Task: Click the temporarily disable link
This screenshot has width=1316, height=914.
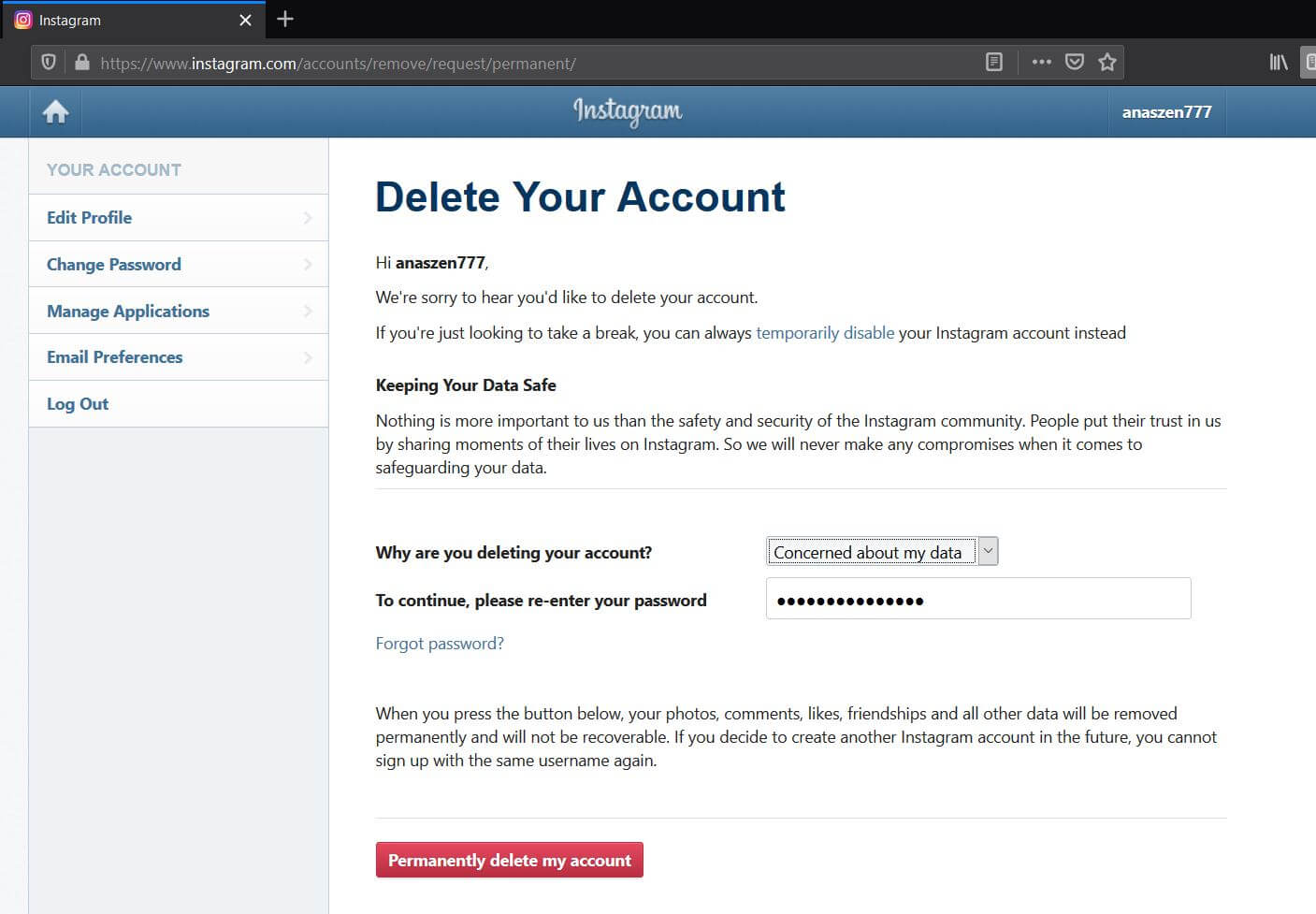Action: click(825, 333)
